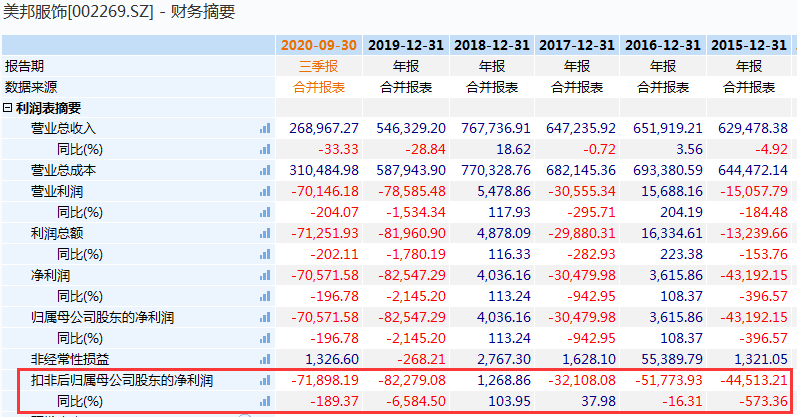The height and width of the screenshot is (417, 797).
Task: Show chart for 利润总额 via its icon
Action: tap(265, 233)
